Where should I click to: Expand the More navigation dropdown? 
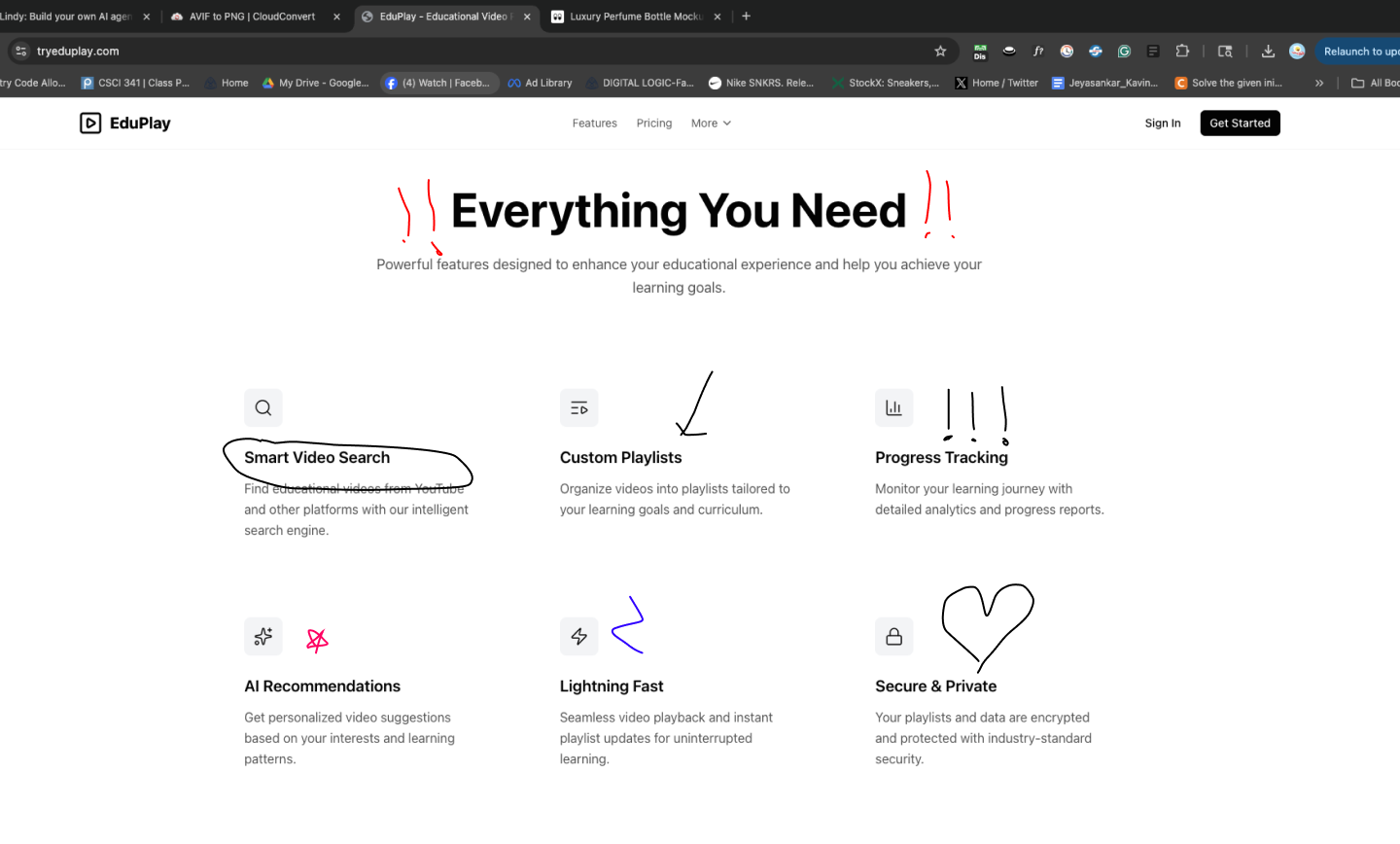point(711,123)
